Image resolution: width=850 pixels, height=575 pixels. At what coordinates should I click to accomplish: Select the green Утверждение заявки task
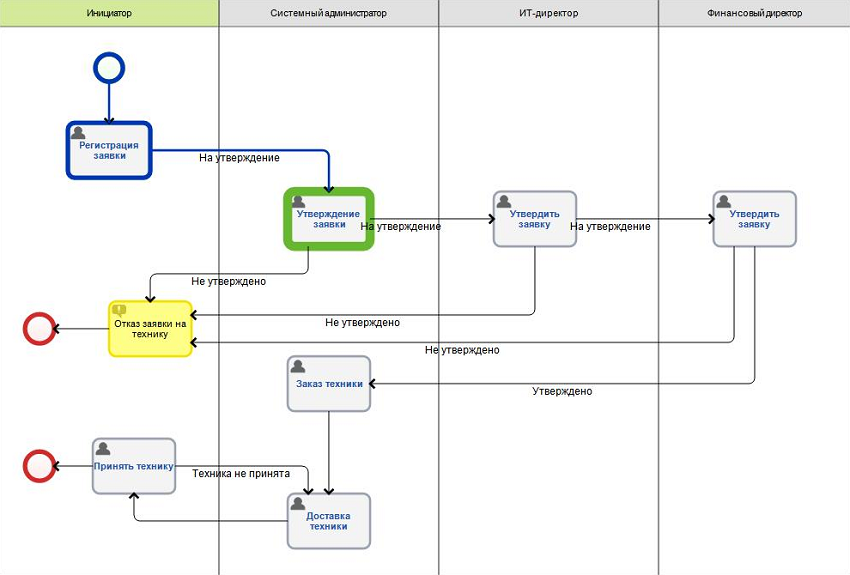329,219
